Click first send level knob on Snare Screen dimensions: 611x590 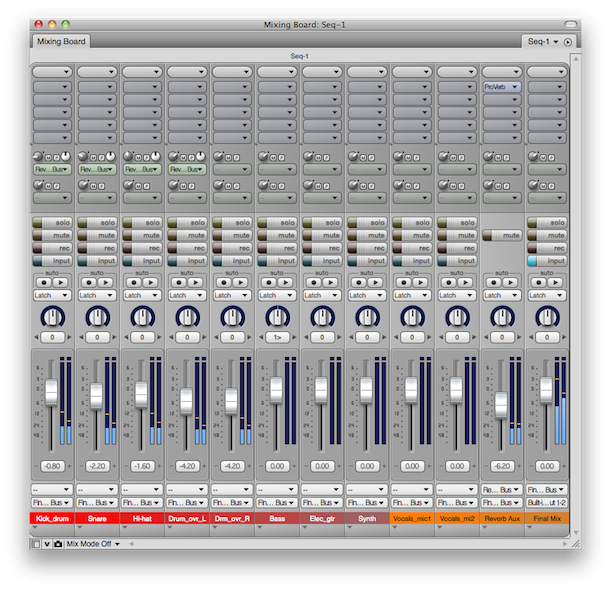tap(83, 157)
